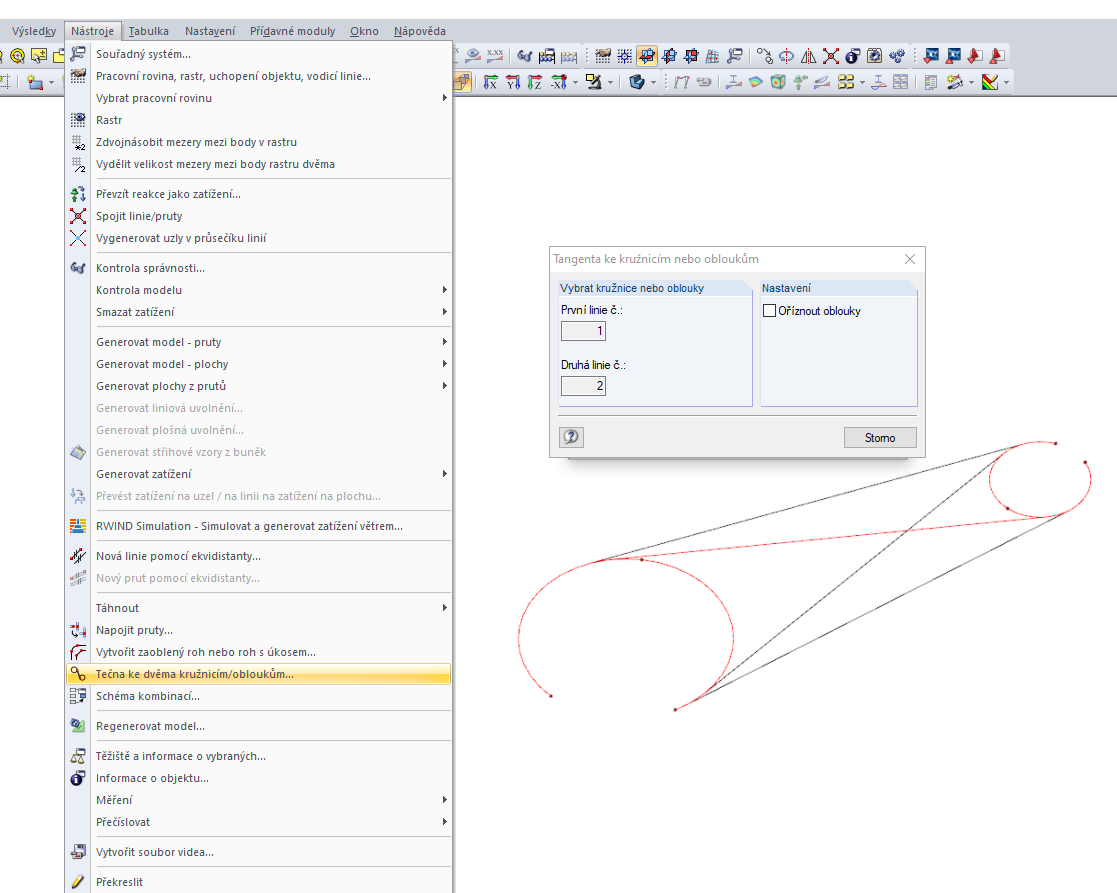Choose Vytvořit soubor videa entry
Screen dimensions: 1117x893
[x=259, y=852]
